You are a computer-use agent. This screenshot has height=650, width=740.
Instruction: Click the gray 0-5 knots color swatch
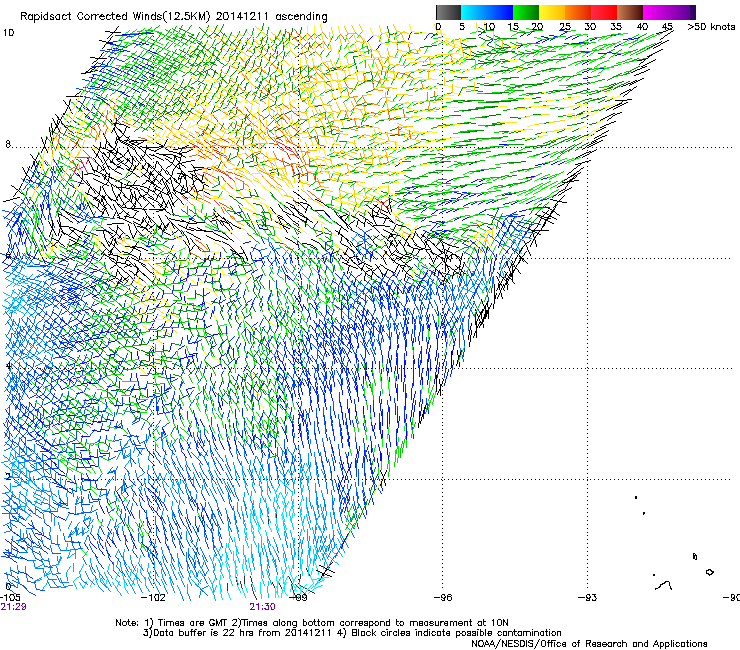448,12
